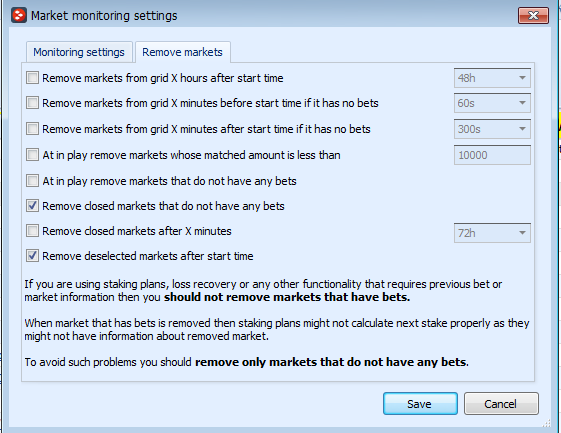Image resolution: width=561 pixels, height=433 pixels.
Task: Tick remove markets before start time with no bets
Action: pyautogui.click(x=33, y=103)
